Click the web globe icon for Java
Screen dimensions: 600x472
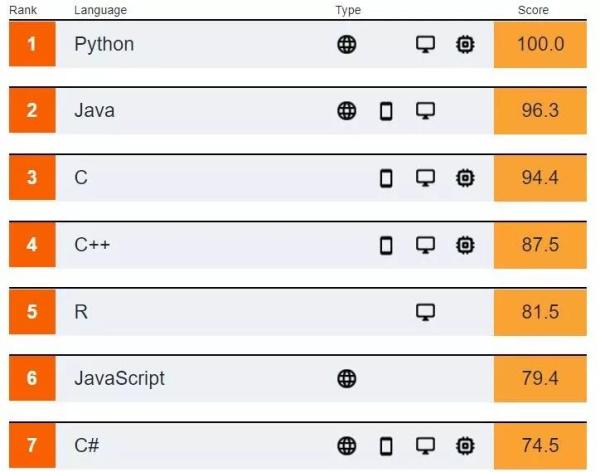(x=347, y=111)
